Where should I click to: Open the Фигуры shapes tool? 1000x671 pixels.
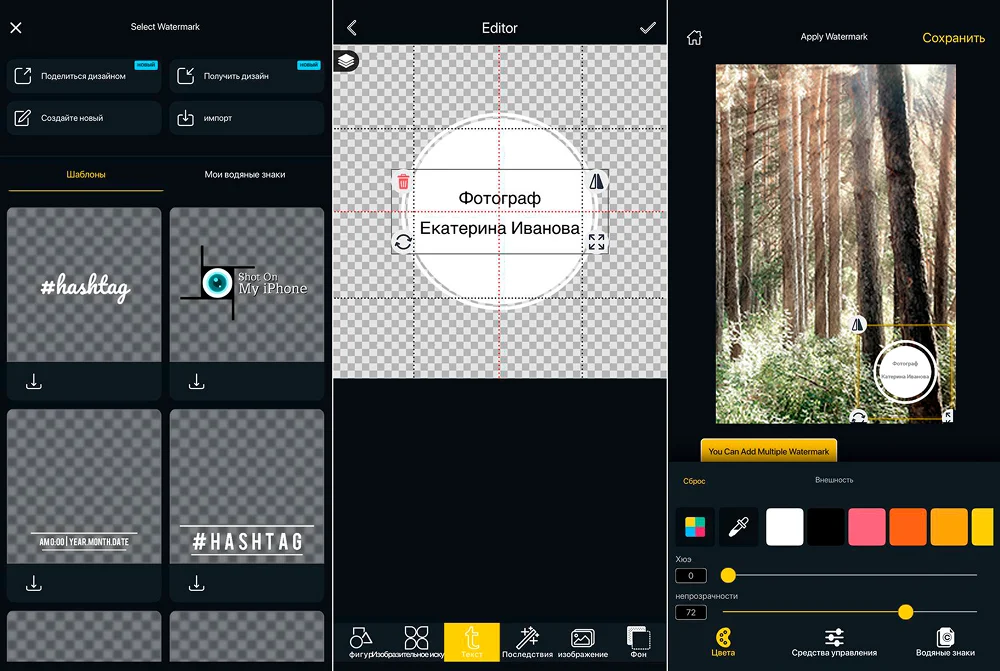[x=360, y=642]
